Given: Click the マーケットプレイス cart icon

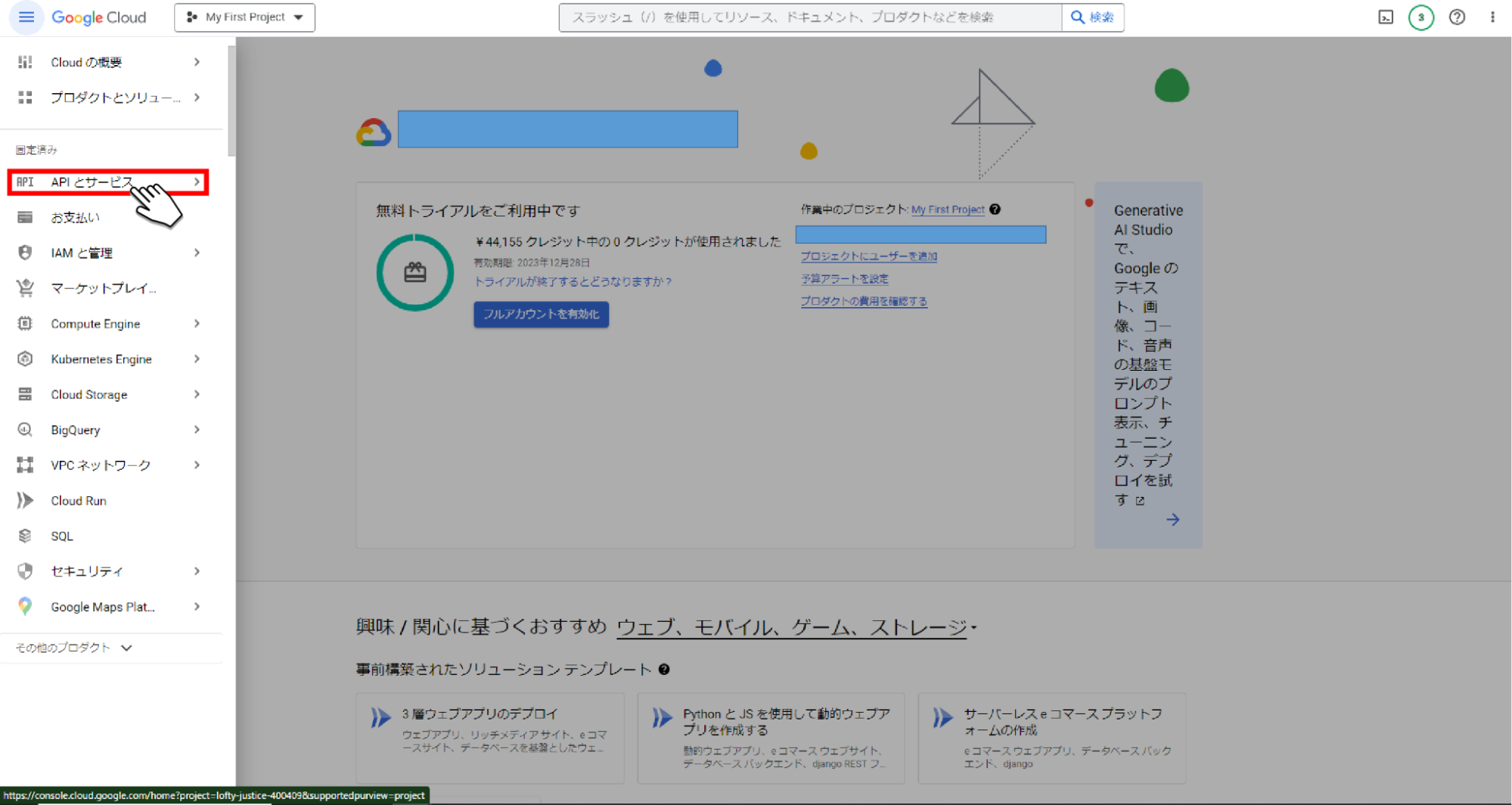Looking at the screenshot, I should pos(25,288).
